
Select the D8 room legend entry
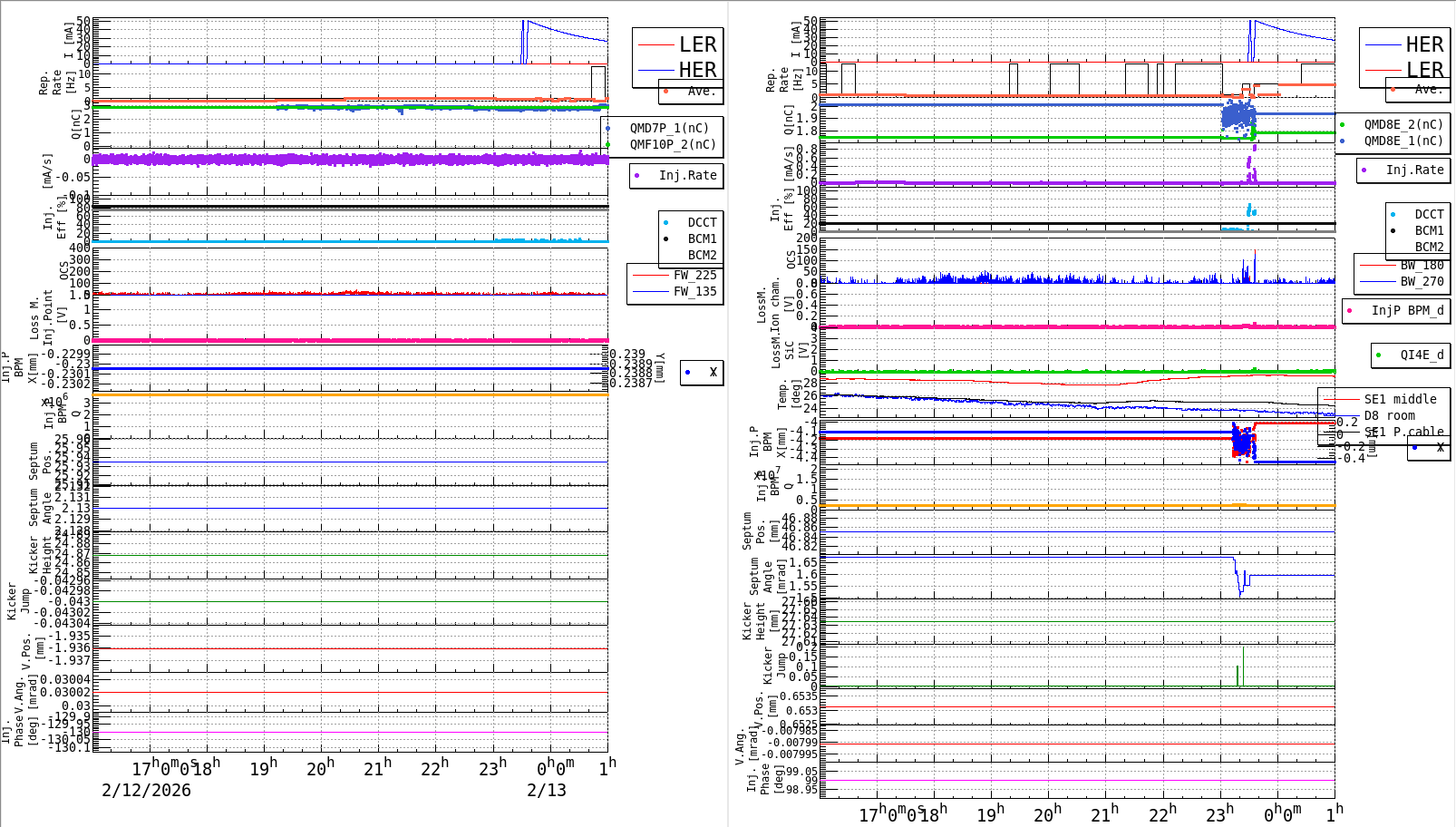1389,415
